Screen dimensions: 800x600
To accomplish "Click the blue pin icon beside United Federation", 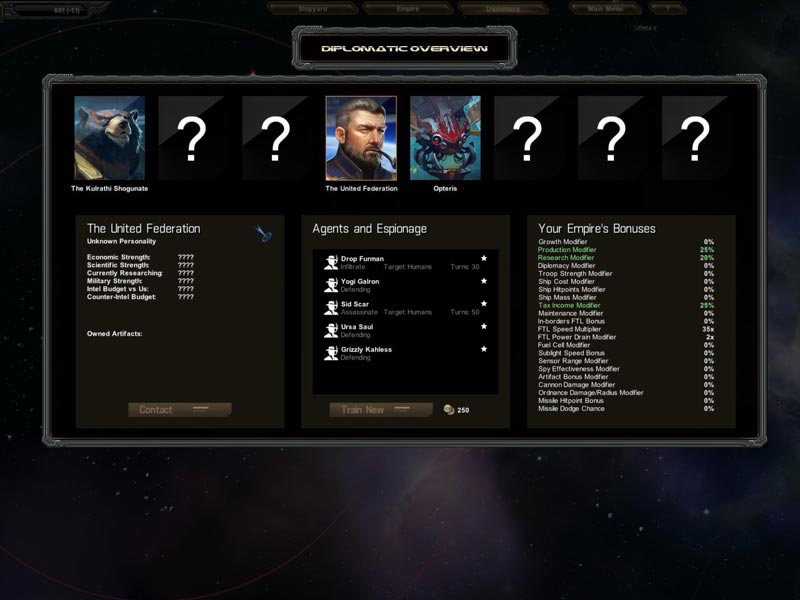I will 263,234.
